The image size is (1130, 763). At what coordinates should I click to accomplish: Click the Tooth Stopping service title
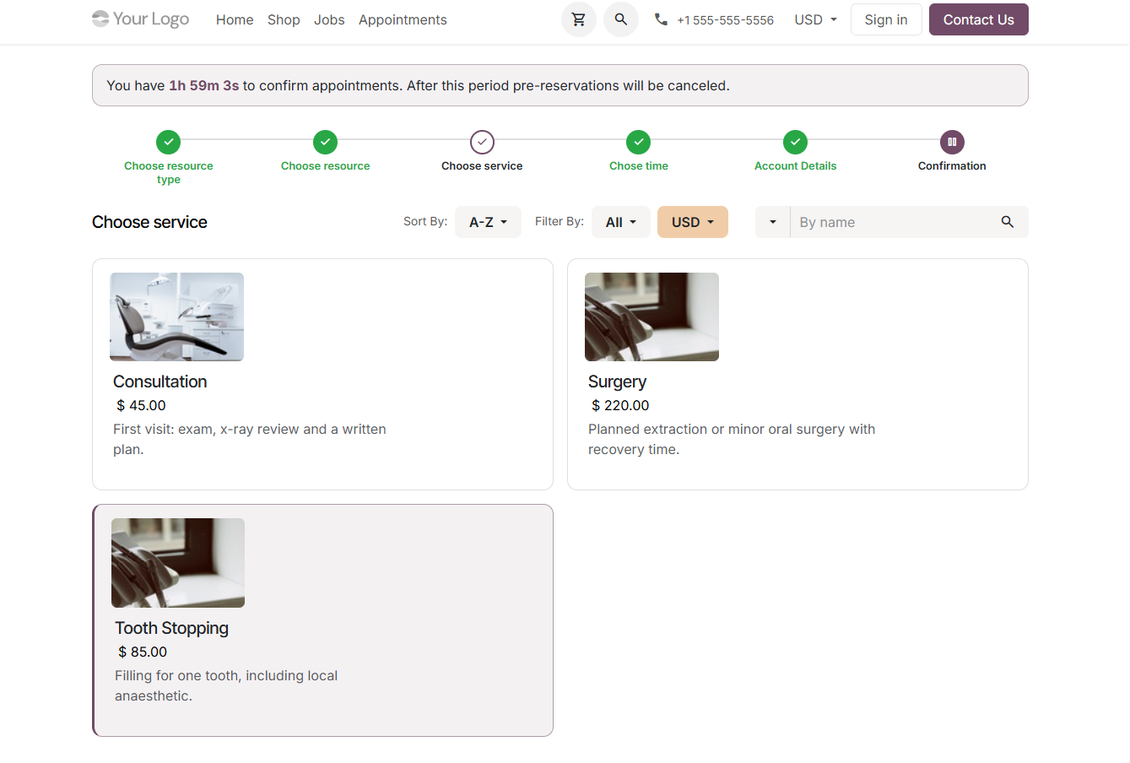(x=172, y=628)
